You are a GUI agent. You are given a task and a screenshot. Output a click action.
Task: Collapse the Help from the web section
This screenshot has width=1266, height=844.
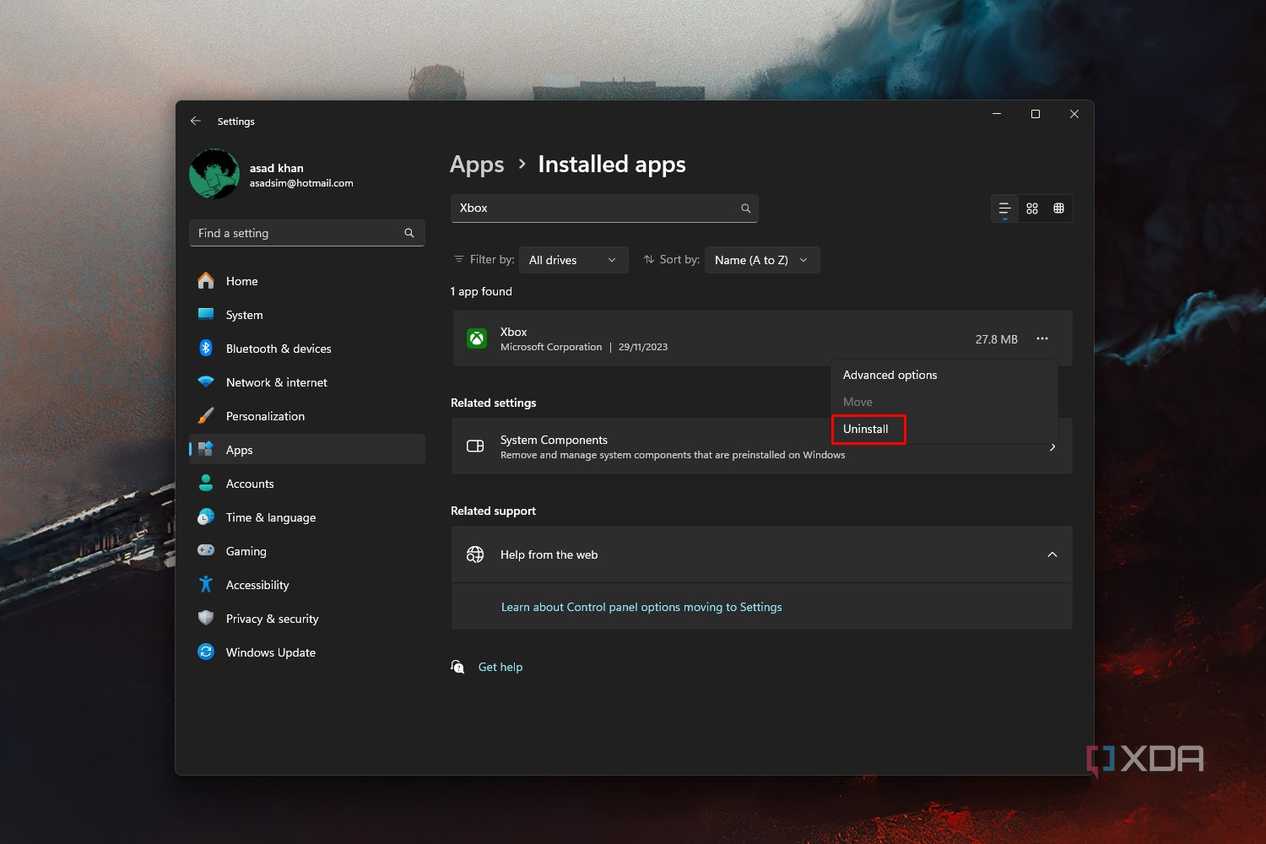[x=1052, y=554]
